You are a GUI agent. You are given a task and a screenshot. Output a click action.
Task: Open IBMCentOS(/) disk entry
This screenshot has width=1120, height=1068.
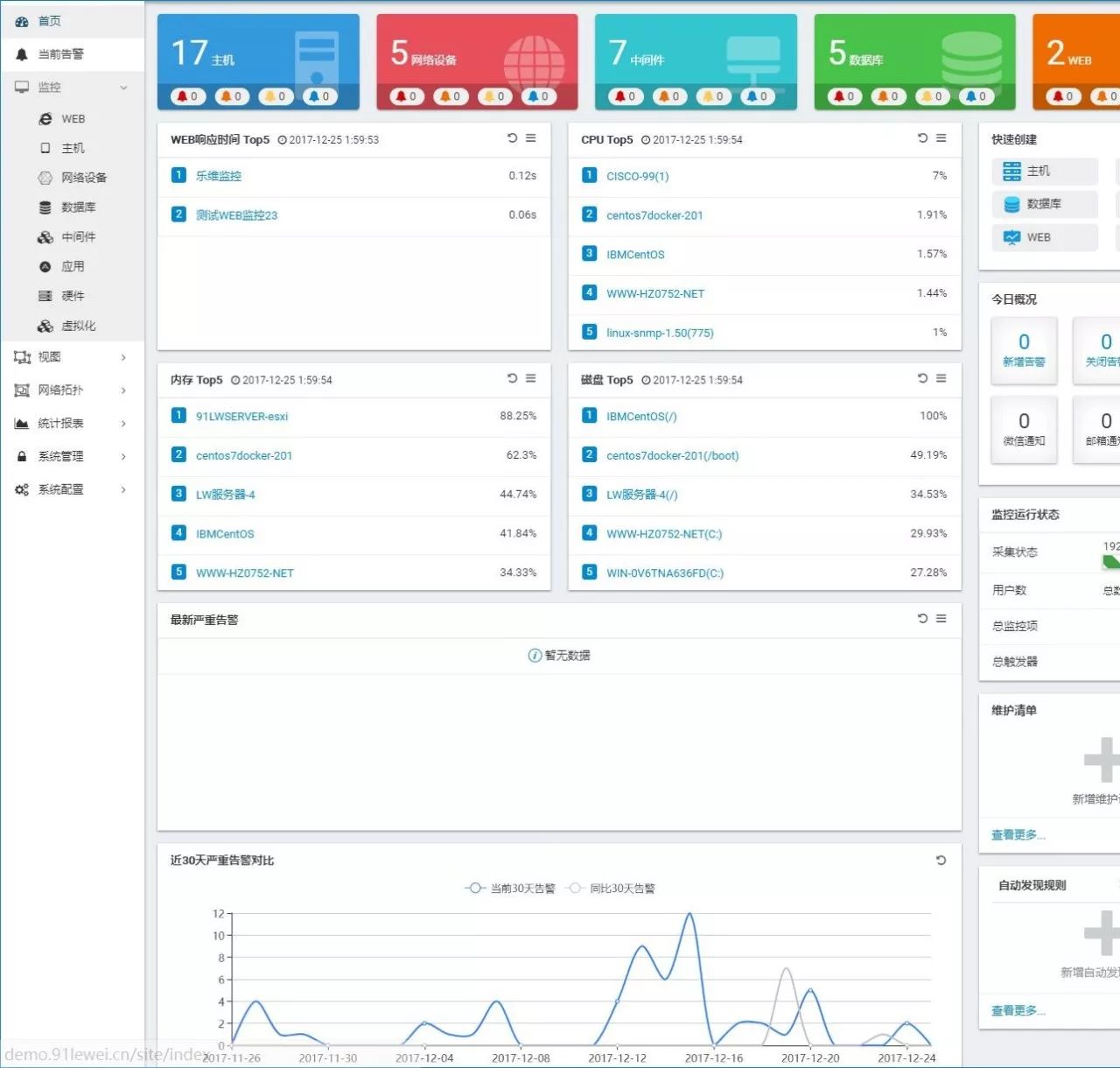coord(641,417)
